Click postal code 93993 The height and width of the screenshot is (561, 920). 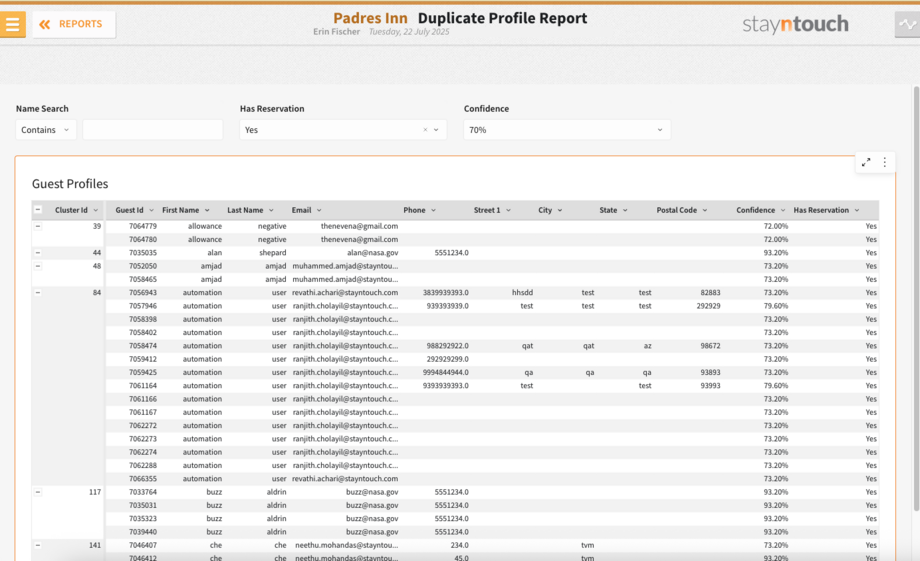pyautogui.click(x=710, y=386)
